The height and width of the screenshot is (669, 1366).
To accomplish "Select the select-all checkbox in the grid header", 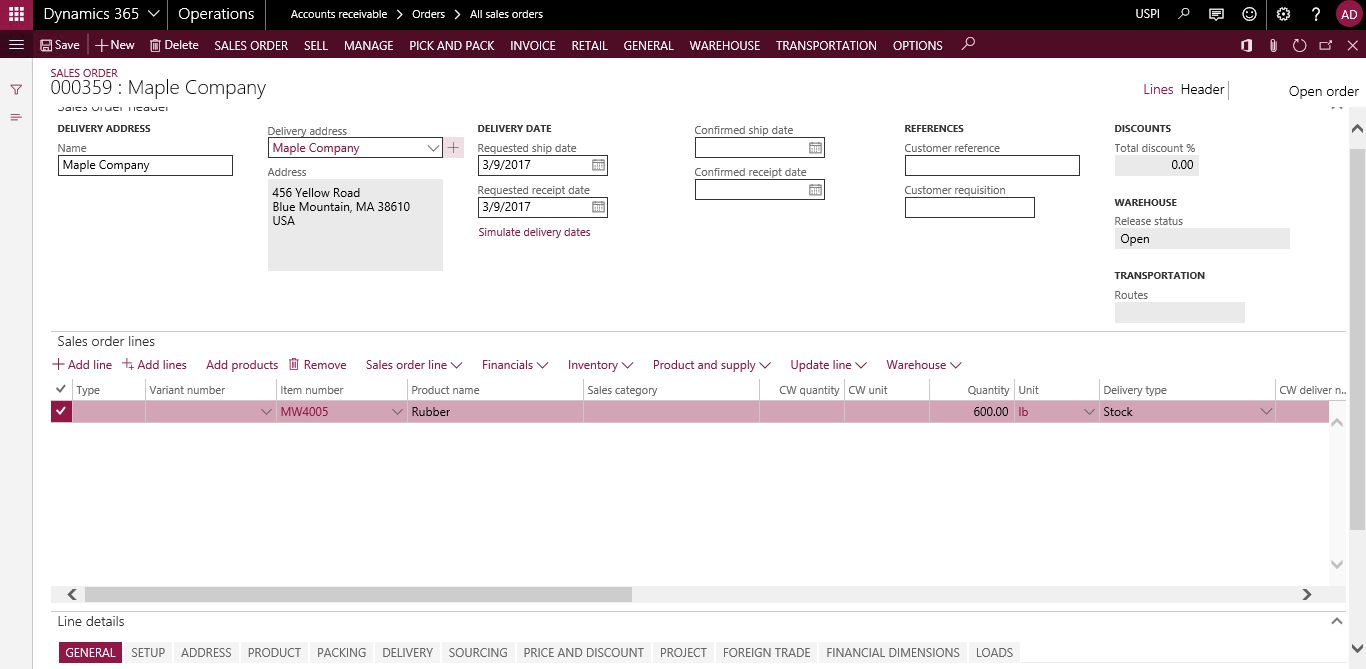I will 61,389.
